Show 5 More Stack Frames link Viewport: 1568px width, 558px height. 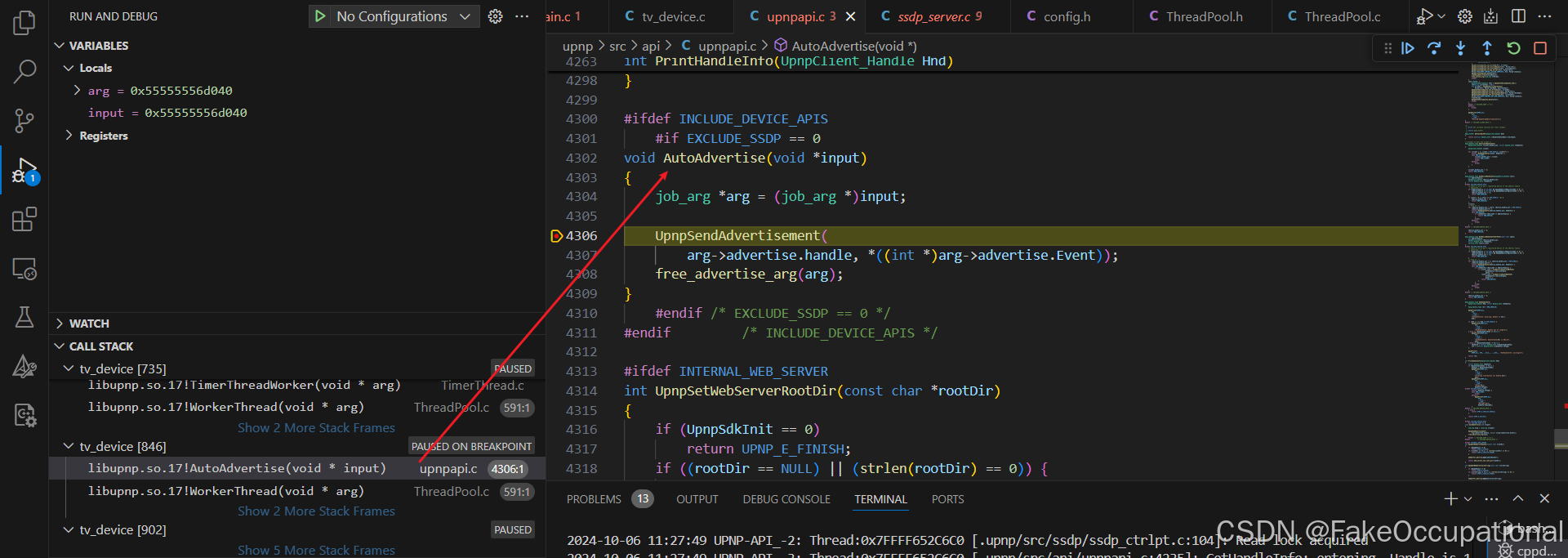click(x=316, y=550)
